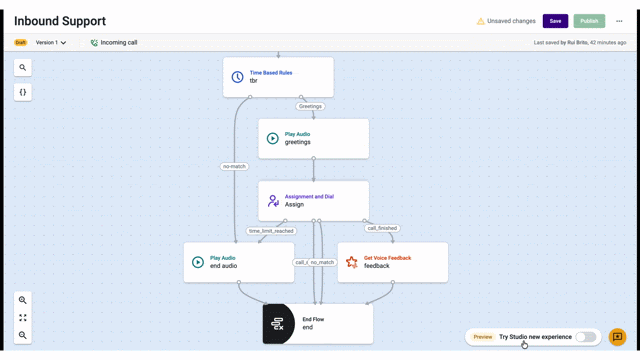This screenshot has width=640, height=360.
Task: Click the Unsaved changes text
Action: [511, 21]
